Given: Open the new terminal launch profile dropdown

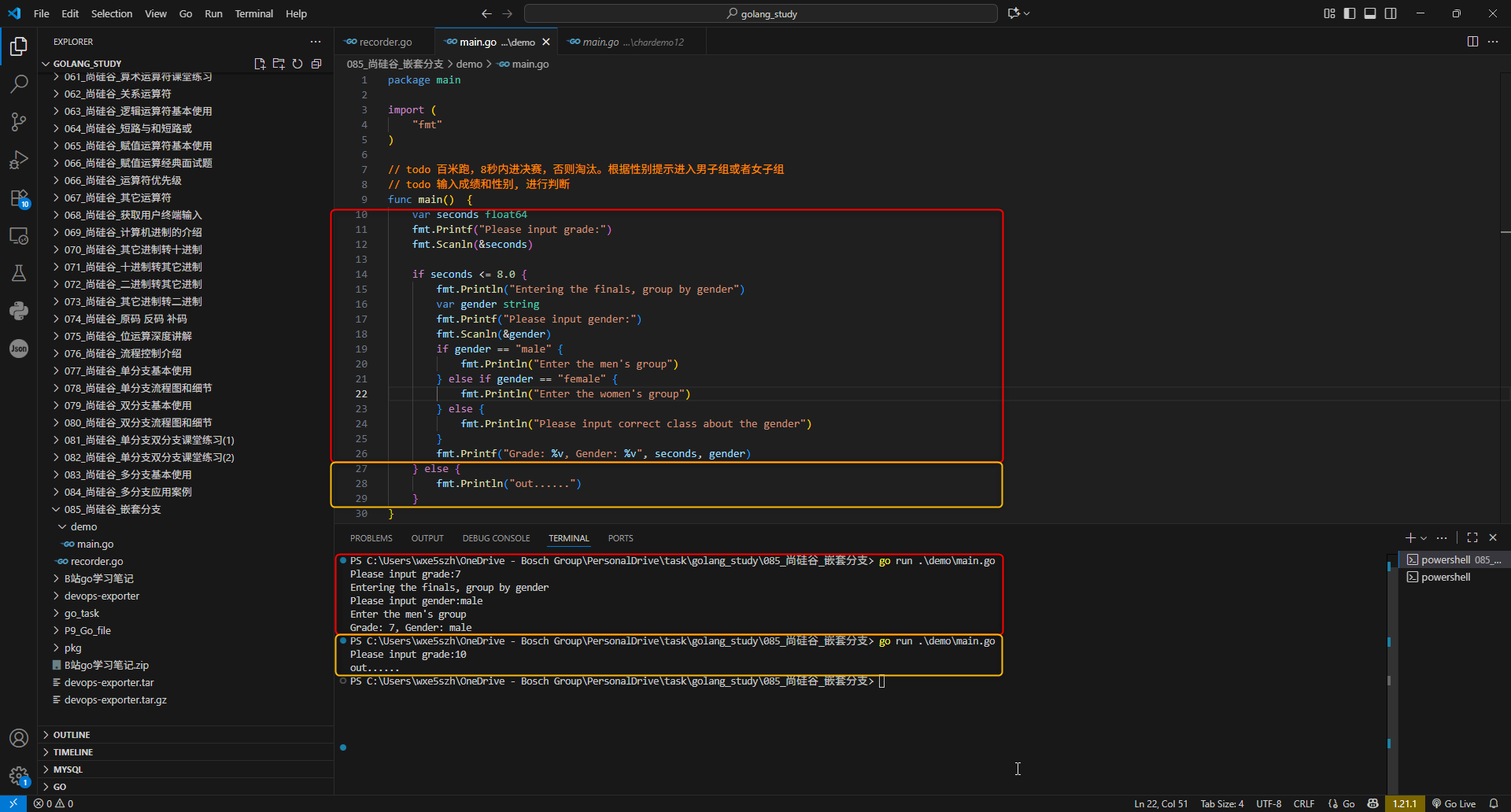Looking at the screenshot, I should [x=1424, y=538].
